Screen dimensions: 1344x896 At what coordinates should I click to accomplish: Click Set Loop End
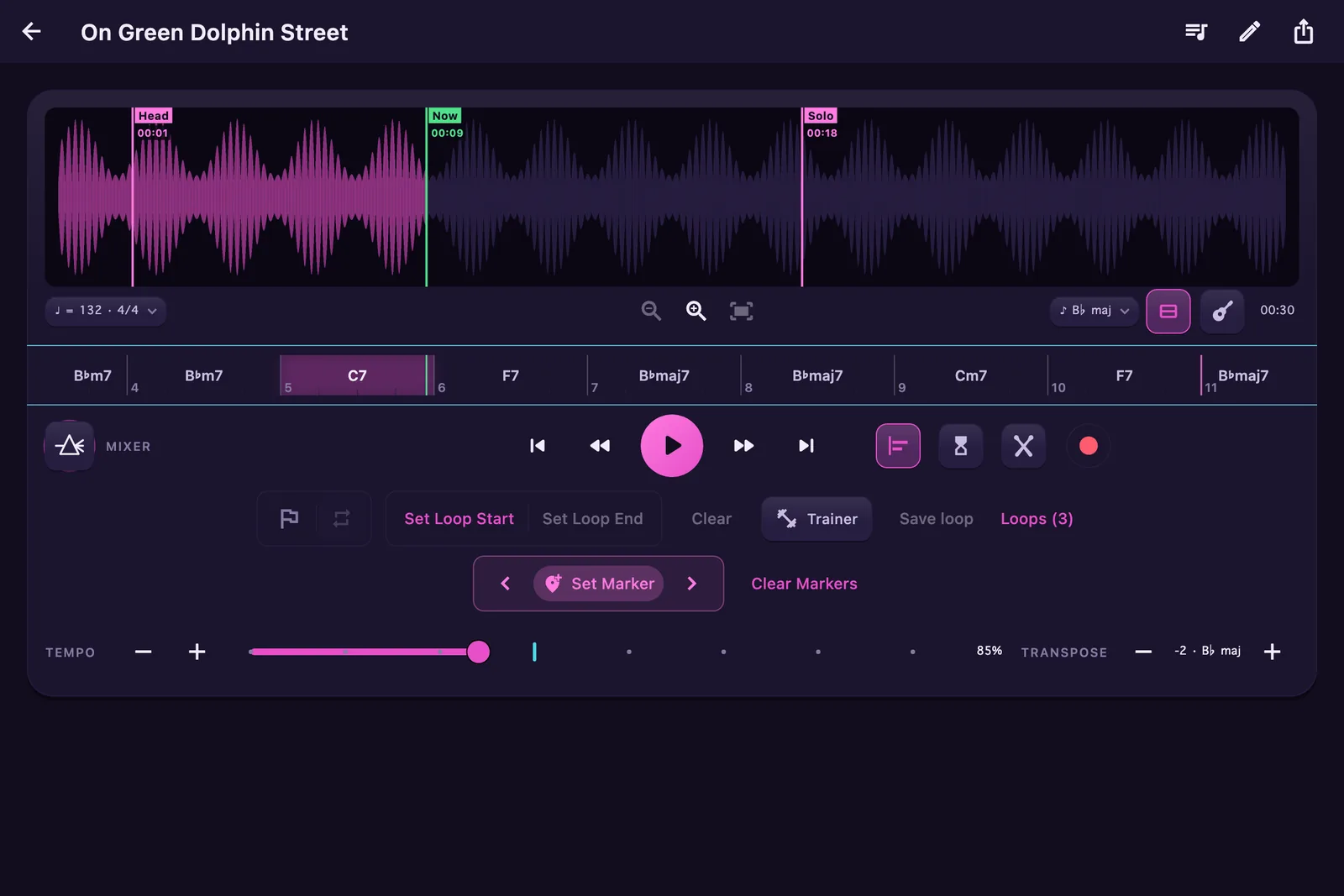593,519
